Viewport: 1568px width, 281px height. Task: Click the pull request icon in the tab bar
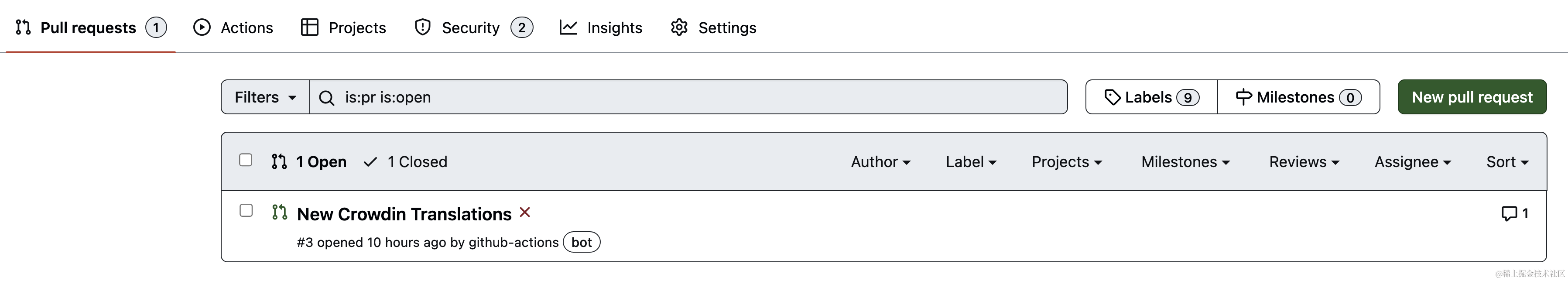click(23, 27)
